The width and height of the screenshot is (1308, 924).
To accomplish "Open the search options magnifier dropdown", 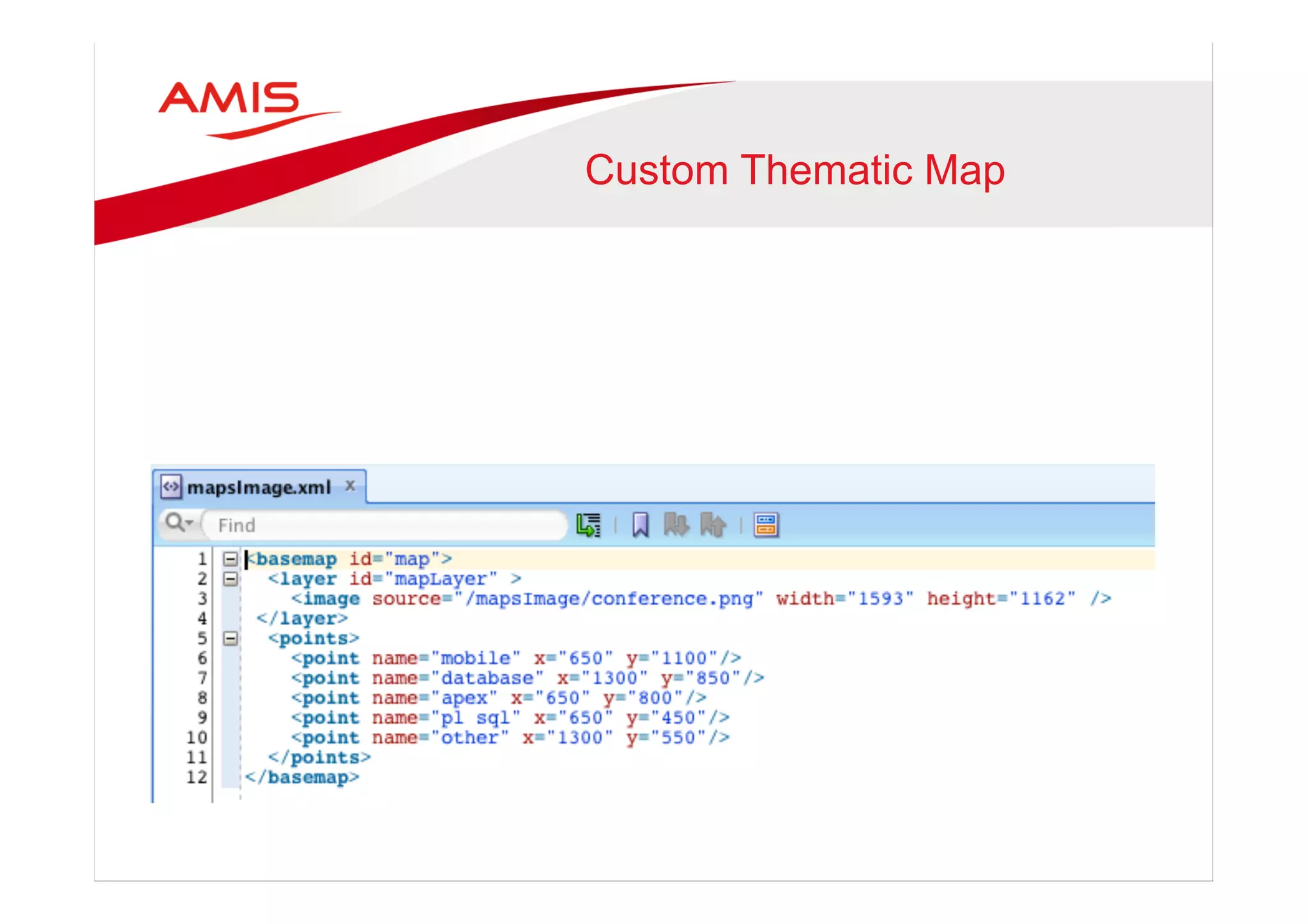I will click(178, 523).
